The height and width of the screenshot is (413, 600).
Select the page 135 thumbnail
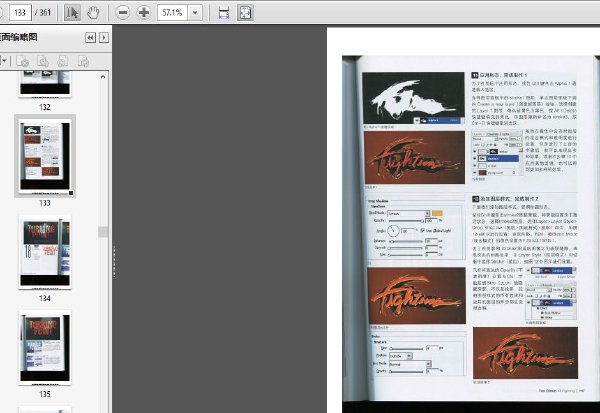coord(45,348)
